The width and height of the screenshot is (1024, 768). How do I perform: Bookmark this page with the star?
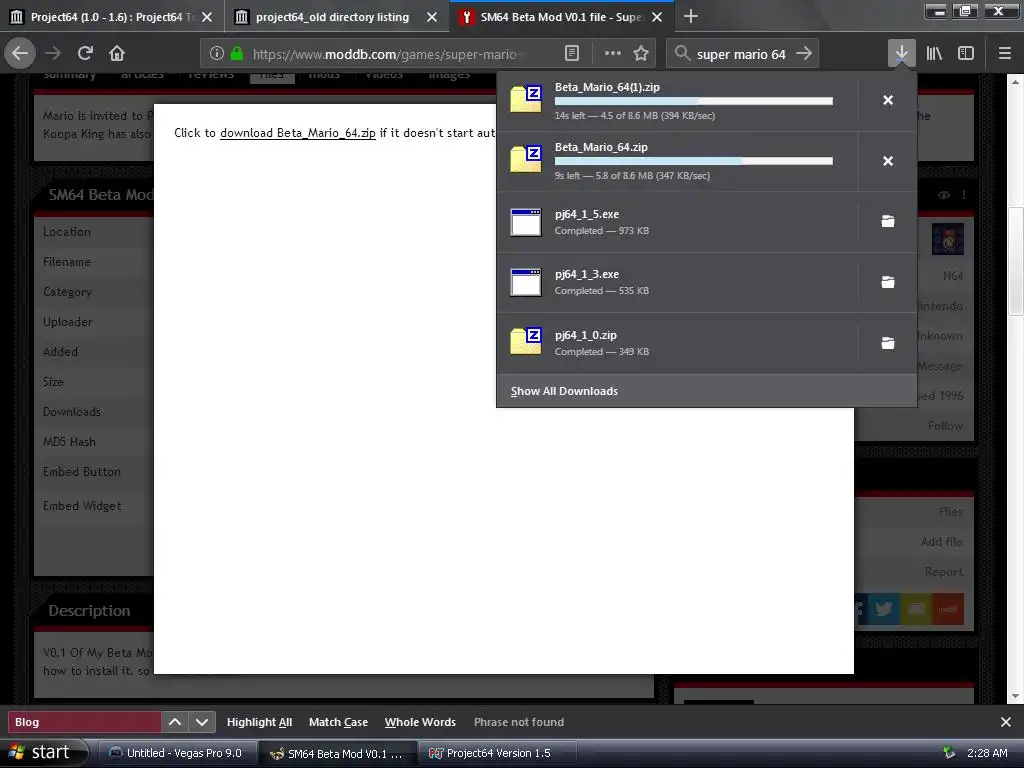click(x=641, y=54)
